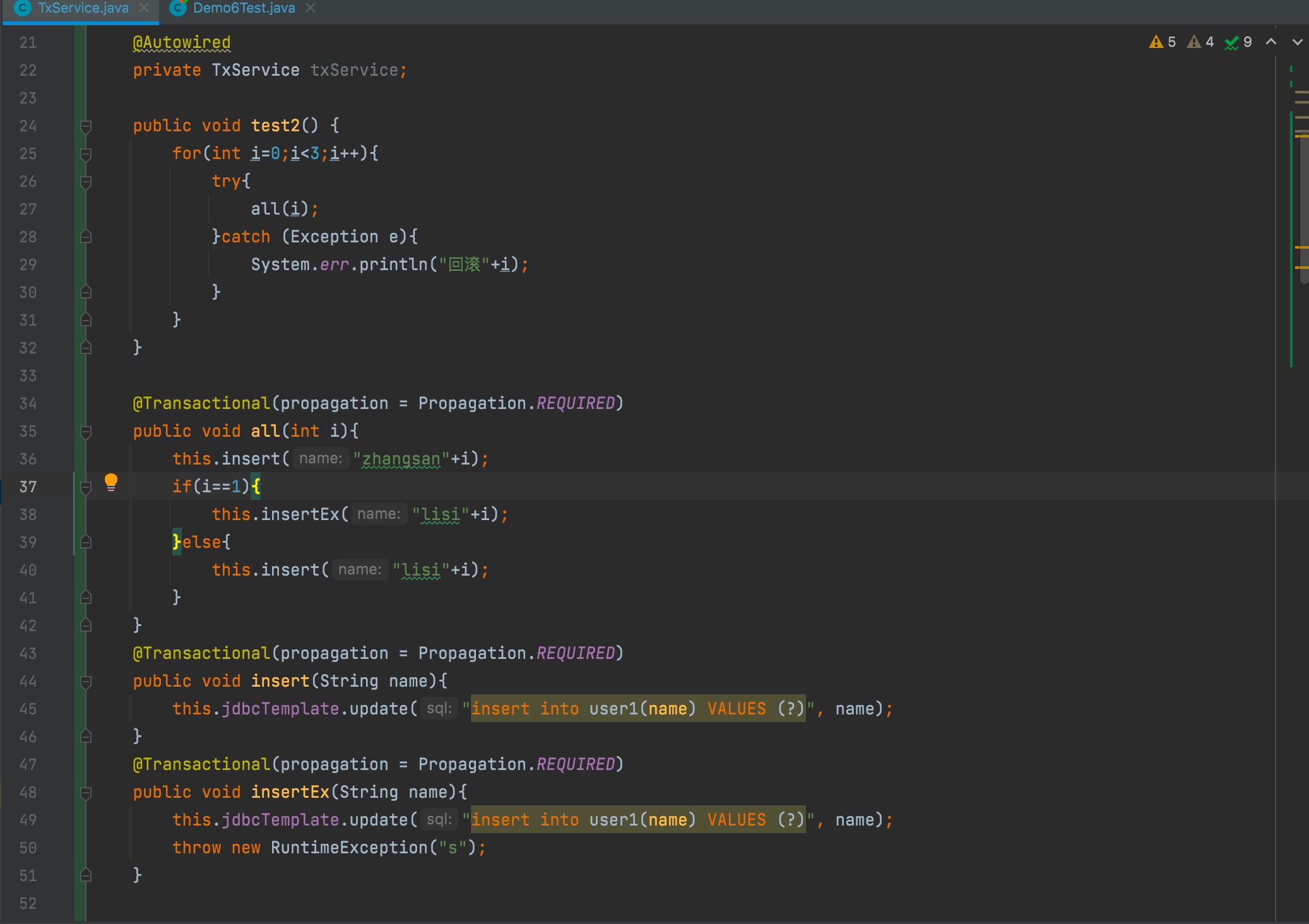Collapse the all method at line 35
Screen dimensions: 1309x924
click(86, 432)
